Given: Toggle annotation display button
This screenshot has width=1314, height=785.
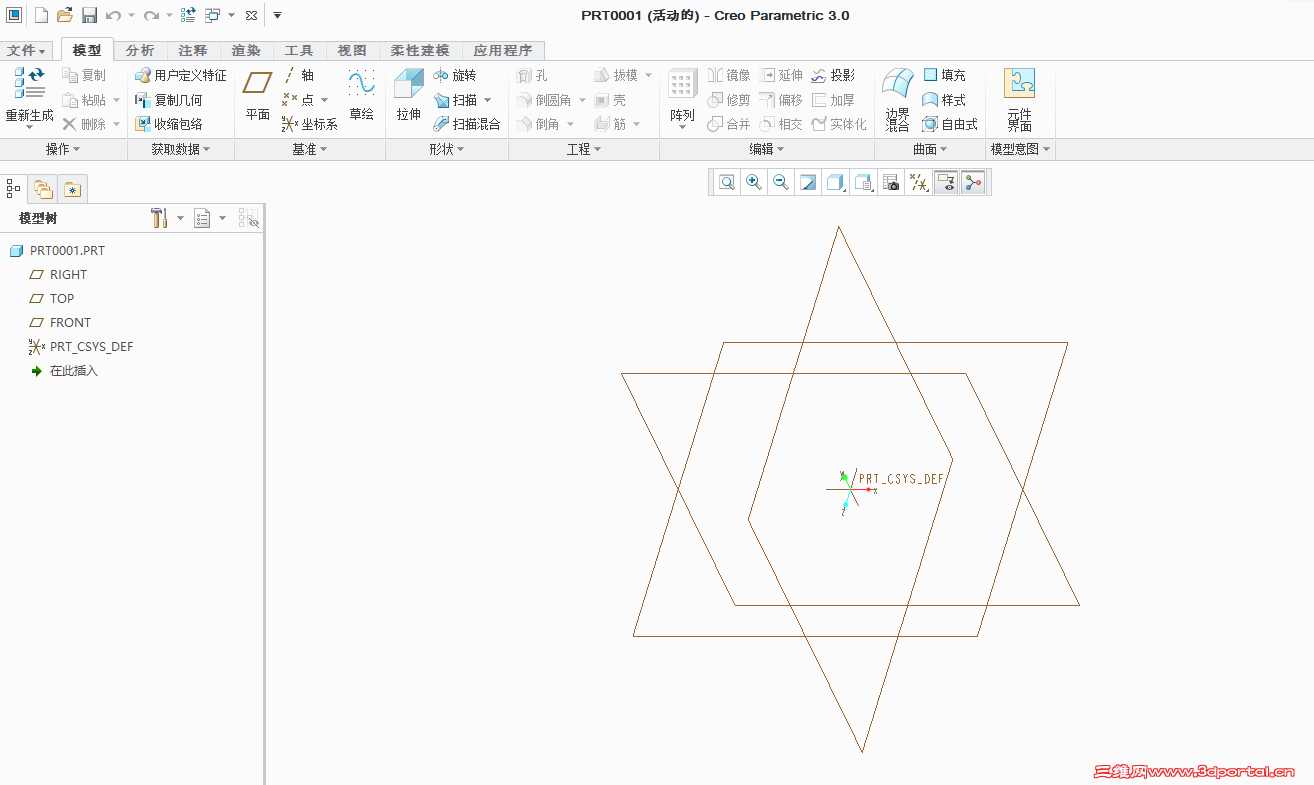Looking at the screenshot, I should pyautogui.click(x=946, y=182).
